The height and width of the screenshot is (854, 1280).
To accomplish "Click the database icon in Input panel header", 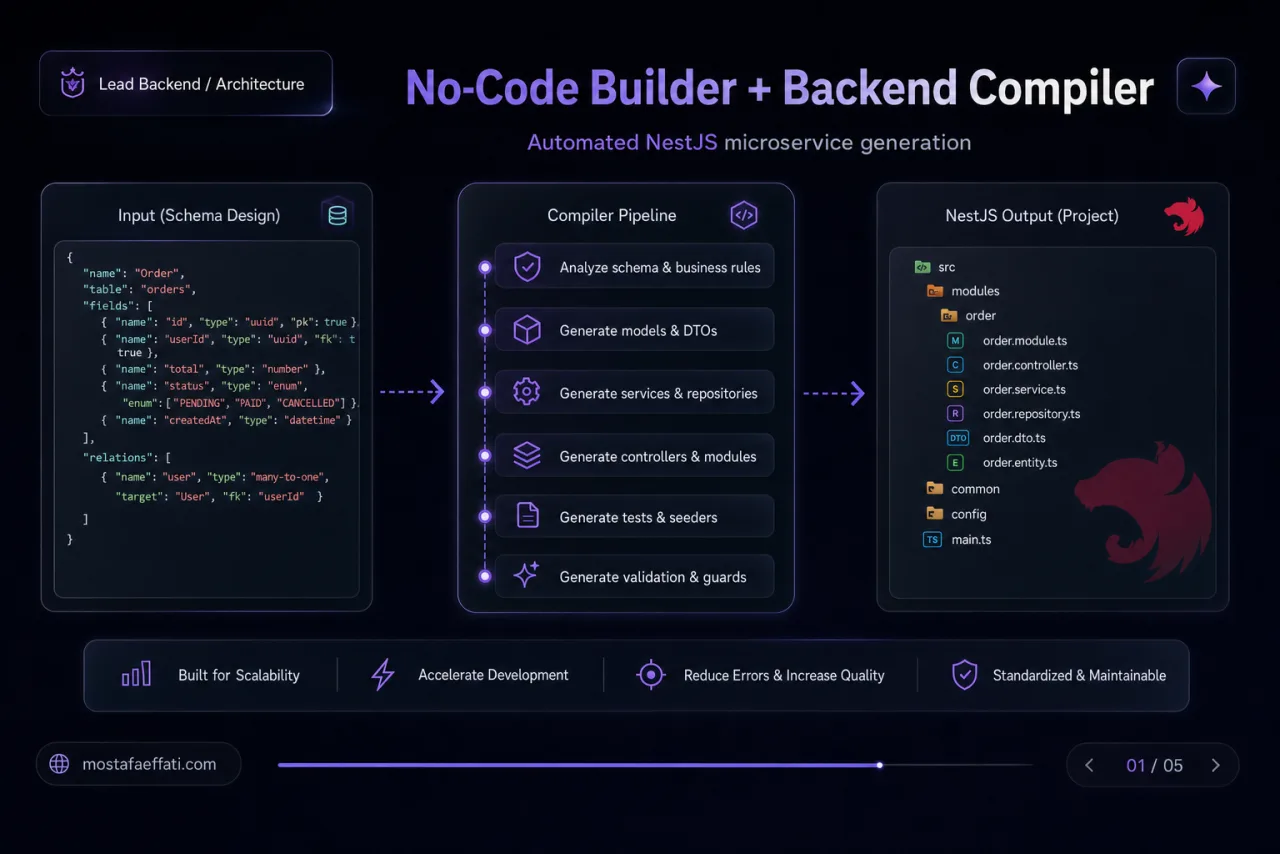I will (337, 215).
